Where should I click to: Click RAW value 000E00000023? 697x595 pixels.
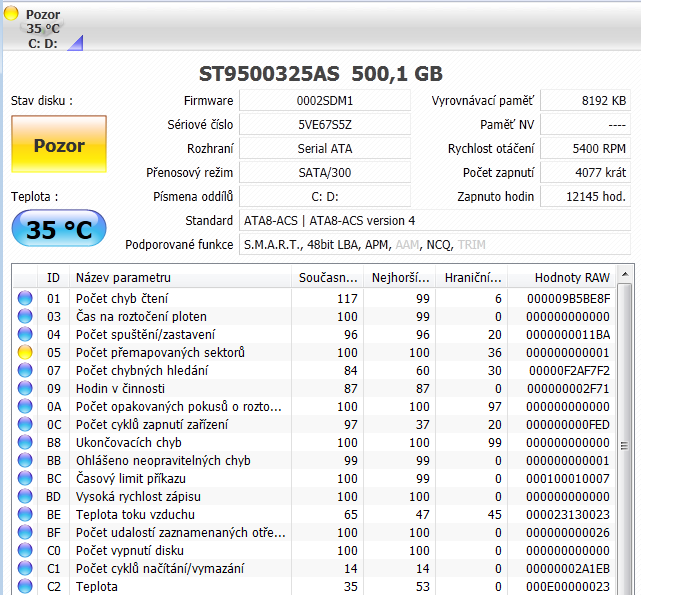coord(568,587)
